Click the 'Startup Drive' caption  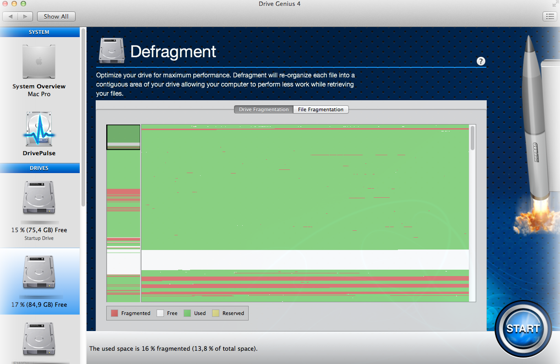[x=39, y=238]
